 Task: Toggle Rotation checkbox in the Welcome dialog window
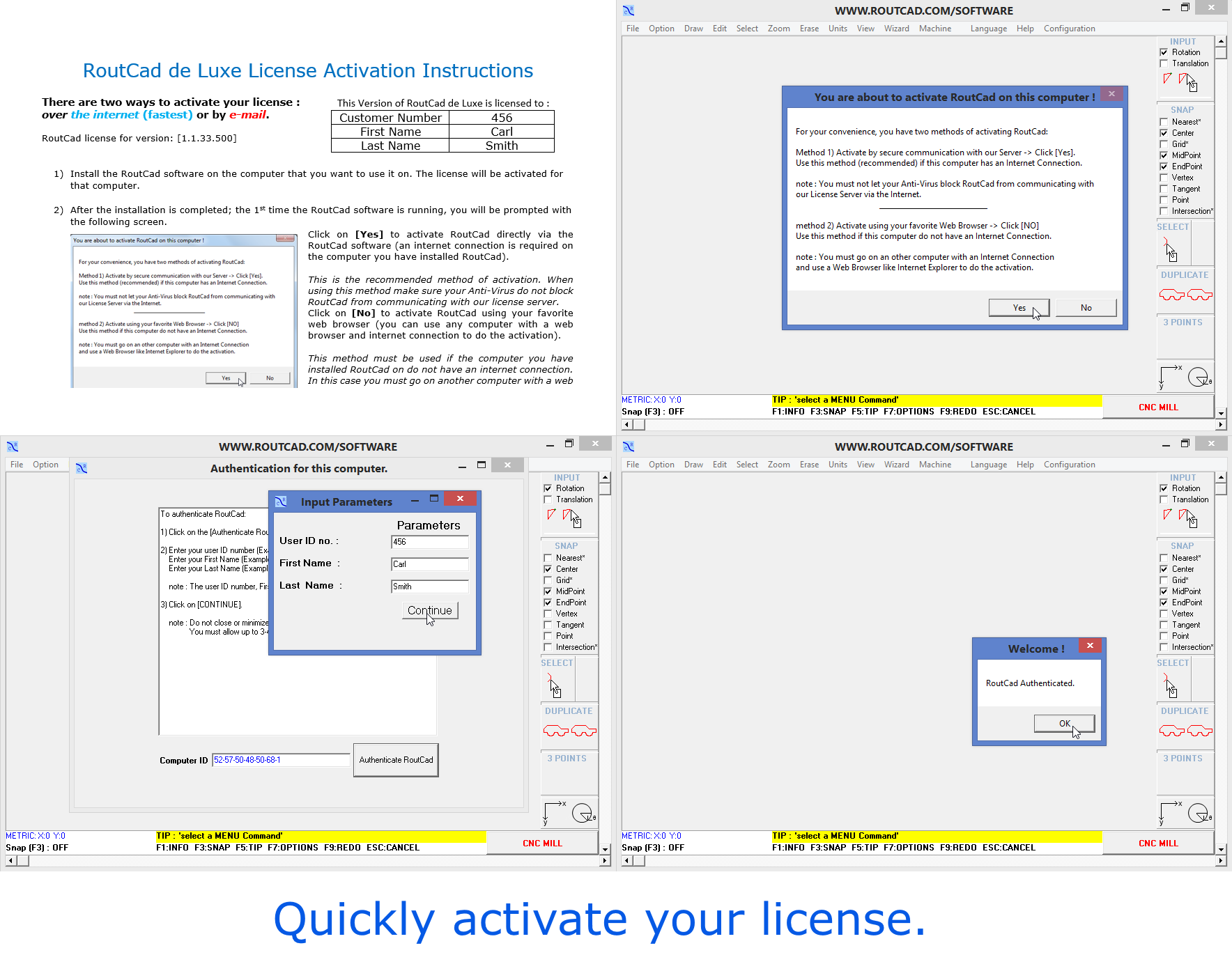pyautogui.click(x=1164, y=488)
